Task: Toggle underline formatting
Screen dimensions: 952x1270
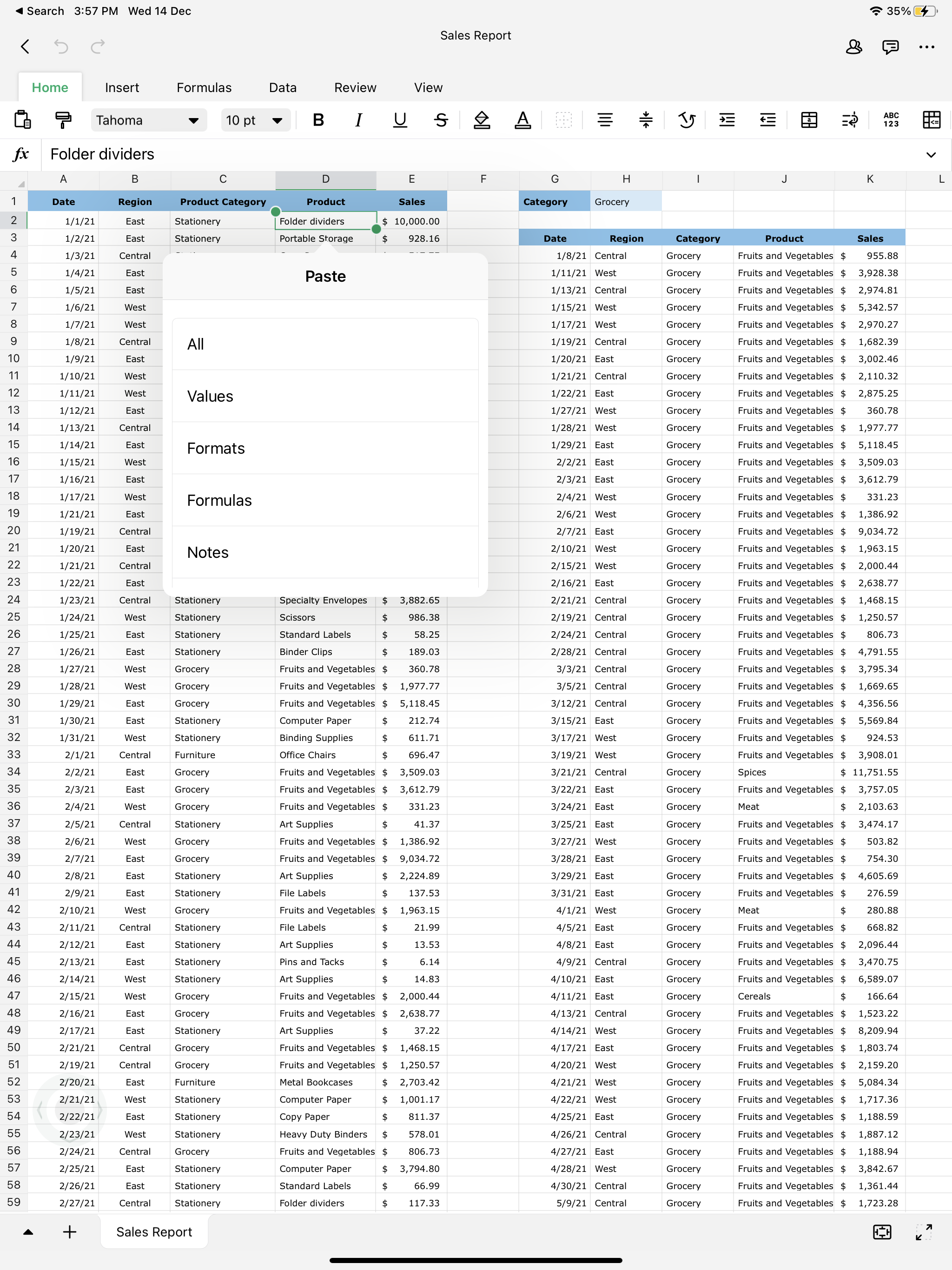Action: [x=400, y=120]
